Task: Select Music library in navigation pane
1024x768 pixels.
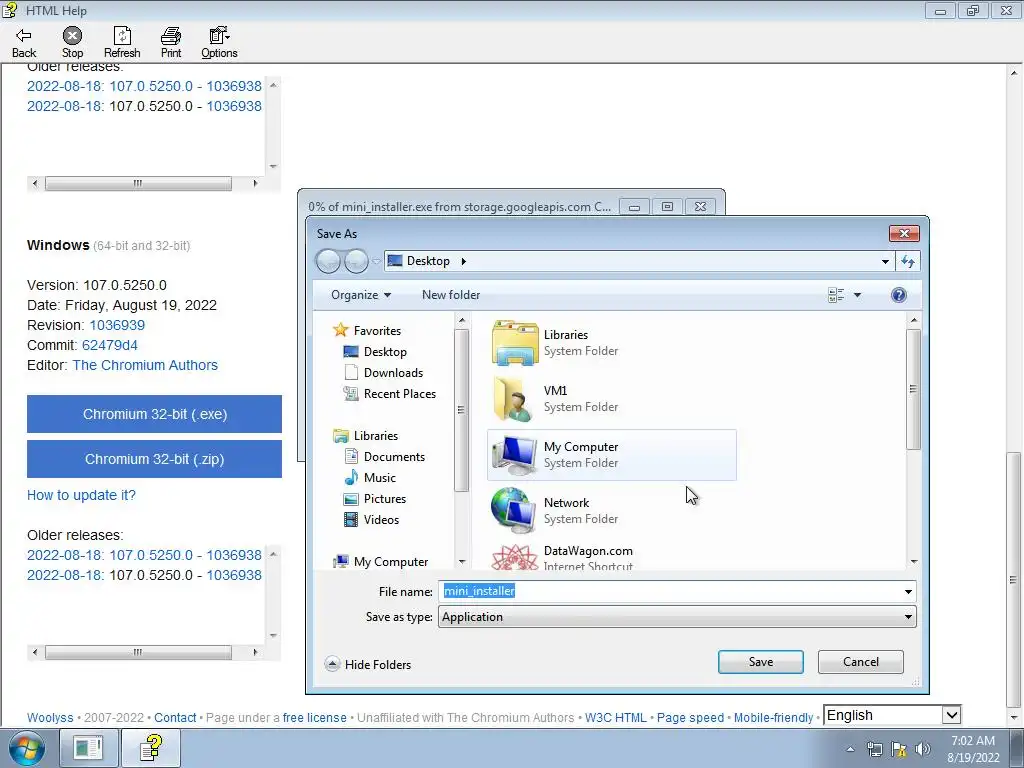Action: pos(379,478)
